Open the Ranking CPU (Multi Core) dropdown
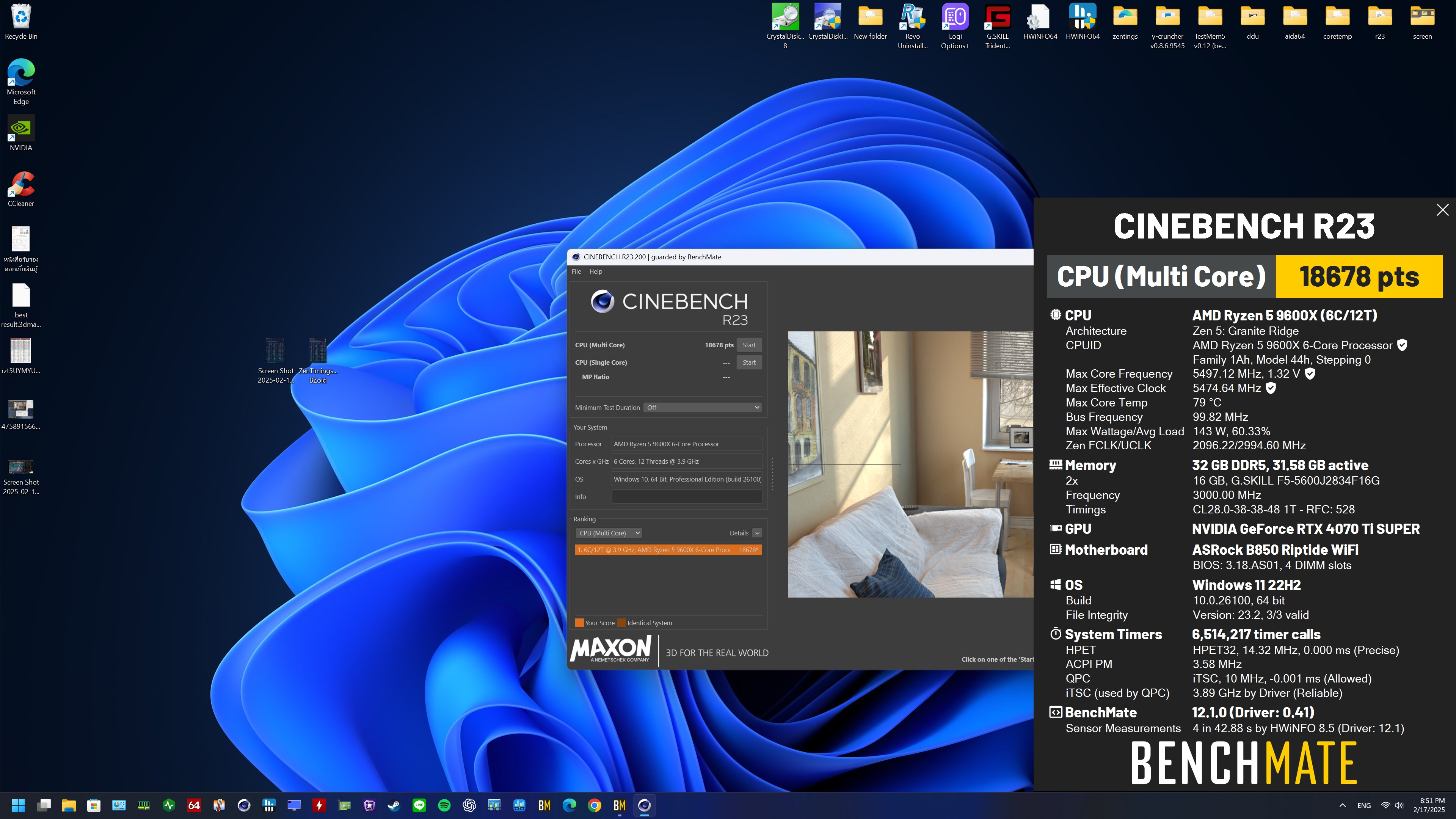Screen dimensions: 1456x819 click(609, 533)
